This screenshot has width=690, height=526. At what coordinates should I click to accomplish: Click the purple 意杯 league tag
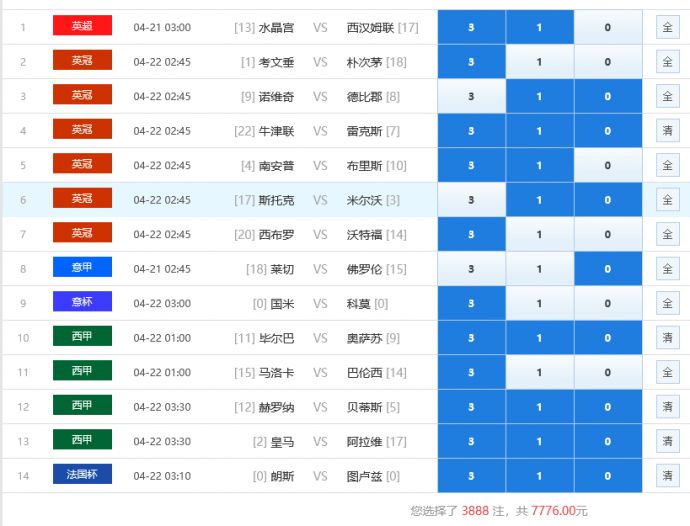82,302
